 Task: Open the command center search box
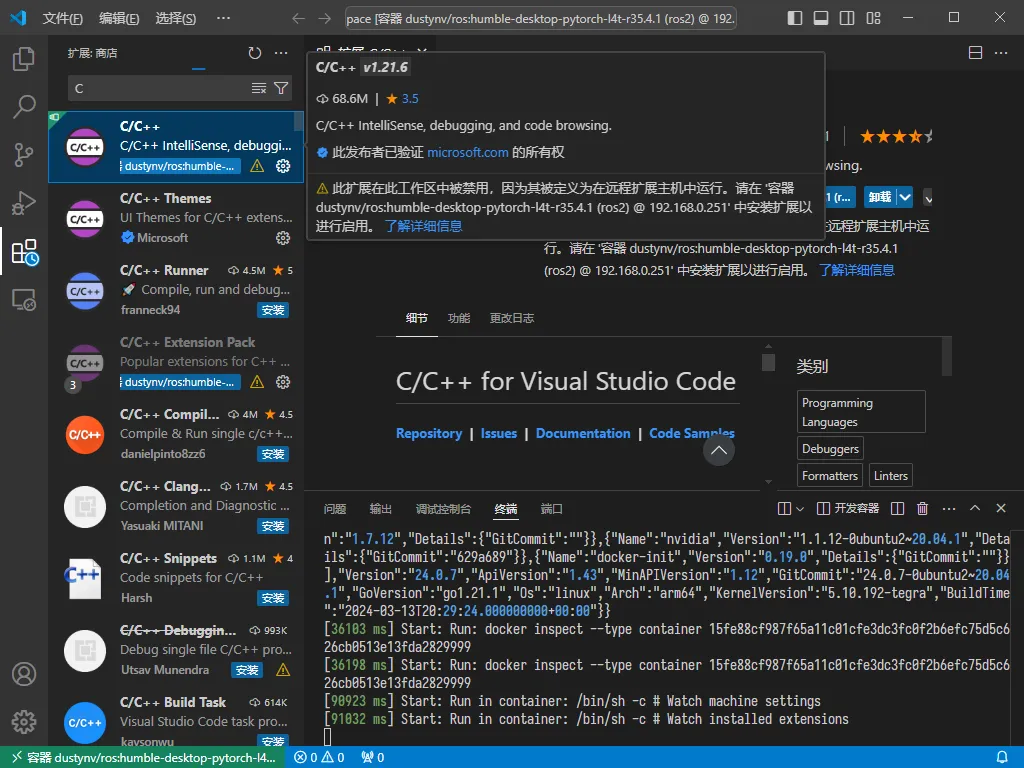click(x=541, y=18)
